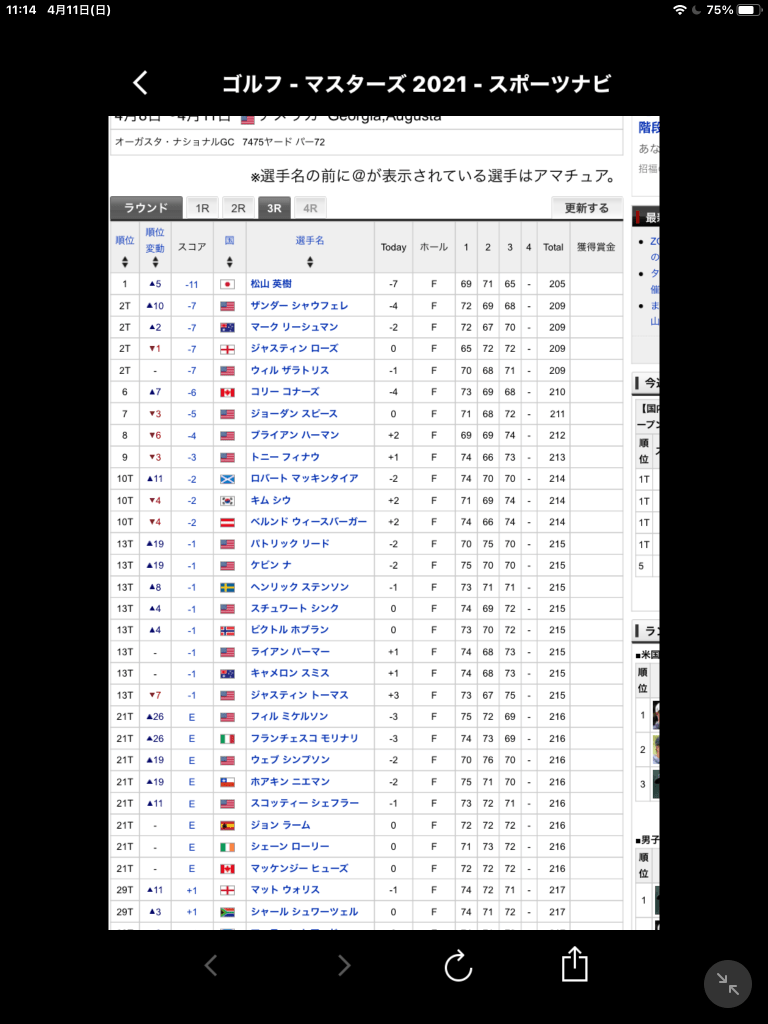Tap the browser previous page arrow
This screenshot has width=768, height=1024.
point(210,965)
